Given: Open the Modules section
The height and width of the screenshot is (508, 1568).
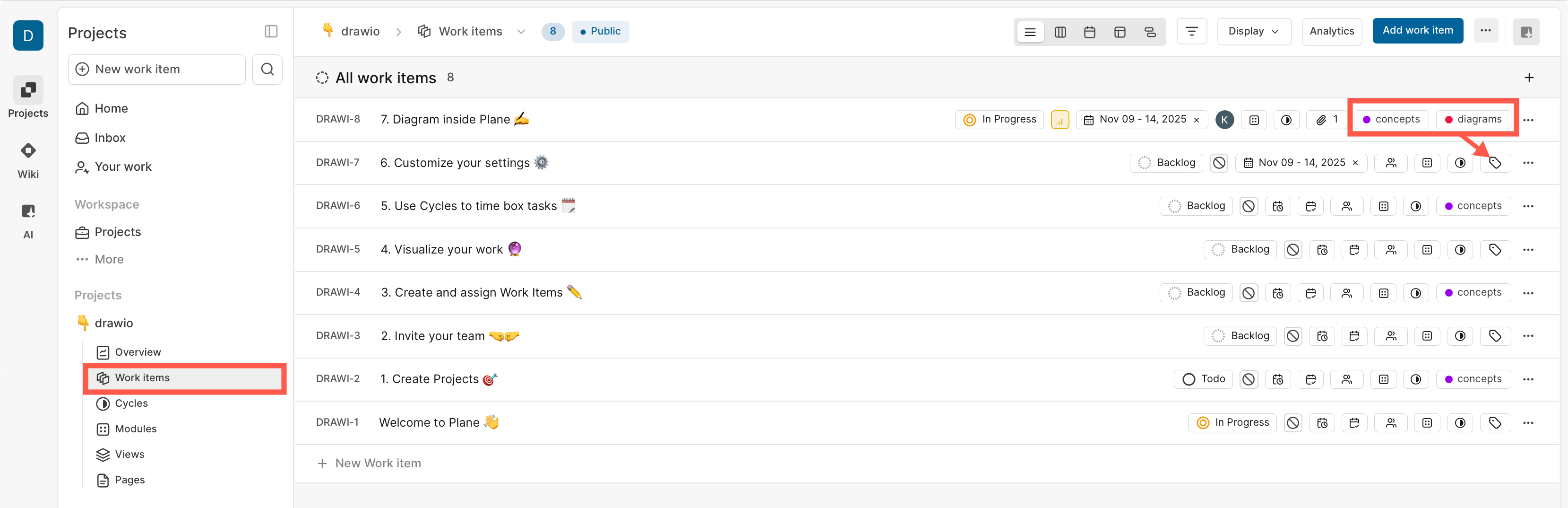Looking at the screenshot, I should click(135, 428).
